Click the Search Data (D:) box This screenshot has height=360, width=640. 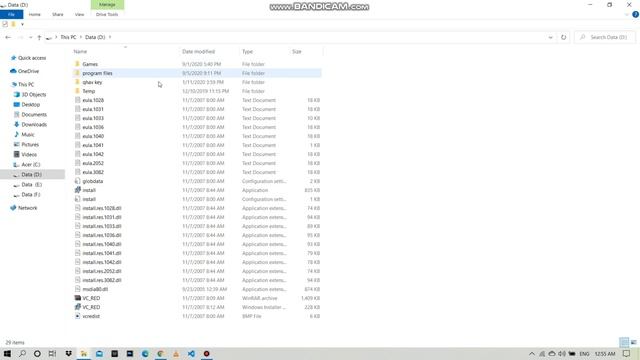click(605, 37)
